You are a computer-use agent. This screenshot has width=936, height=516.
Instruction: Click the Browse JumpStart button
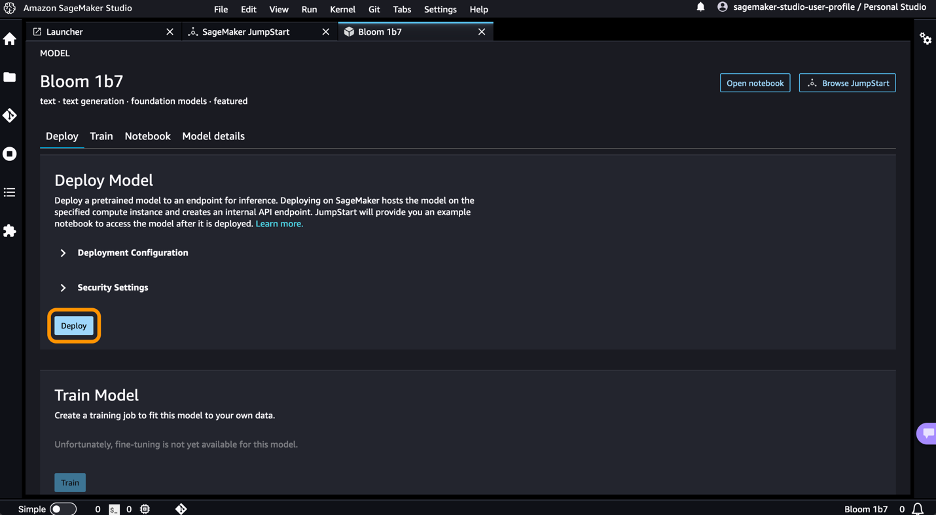[847, 83]
